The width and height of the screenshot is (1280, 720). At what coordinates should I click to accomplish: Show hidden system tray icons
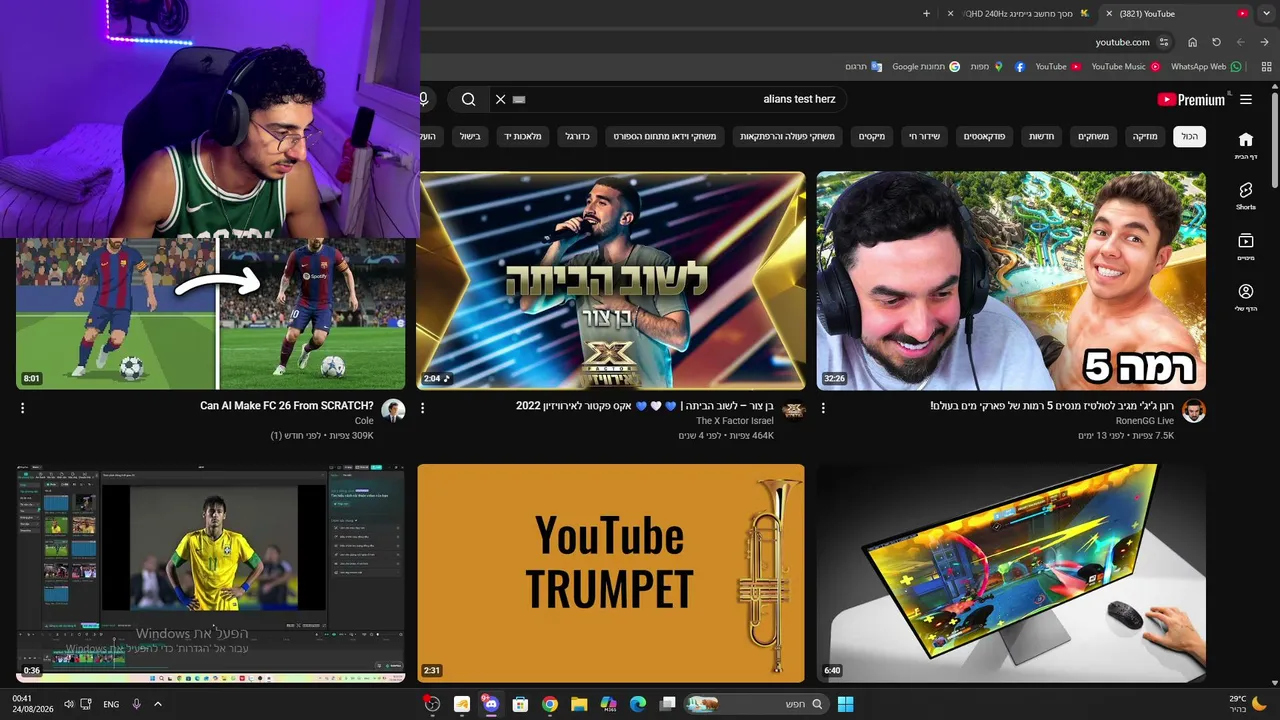157,704
